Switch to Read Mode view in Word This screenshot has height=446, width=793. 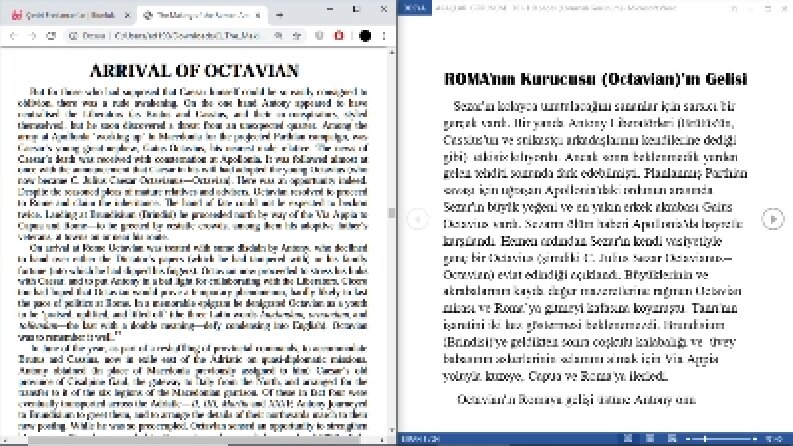[x=628, y=439]
